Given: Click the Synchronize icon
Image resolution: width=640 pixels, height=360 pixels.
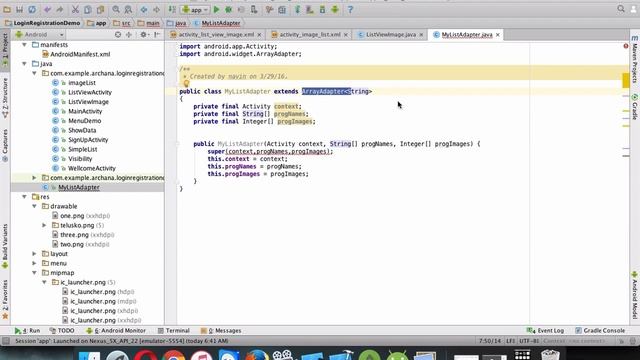Looking at the screenshot, I should click(x=32, y=9).
